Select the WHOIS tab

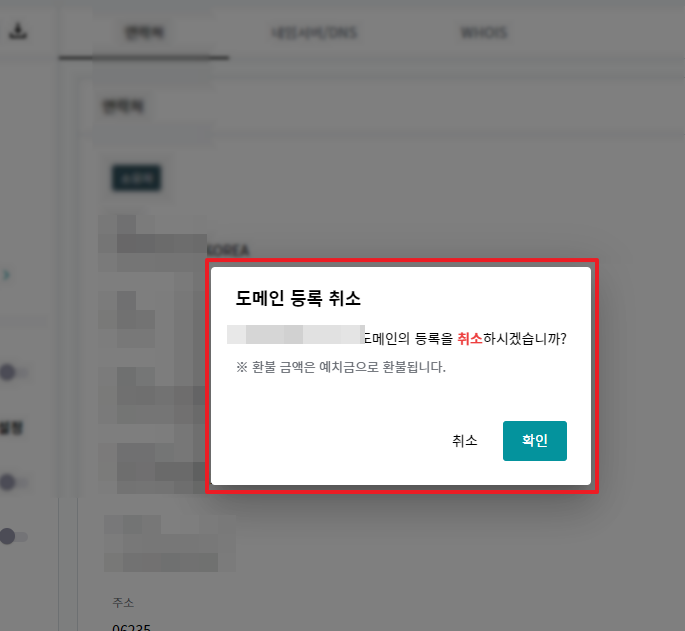483,33
